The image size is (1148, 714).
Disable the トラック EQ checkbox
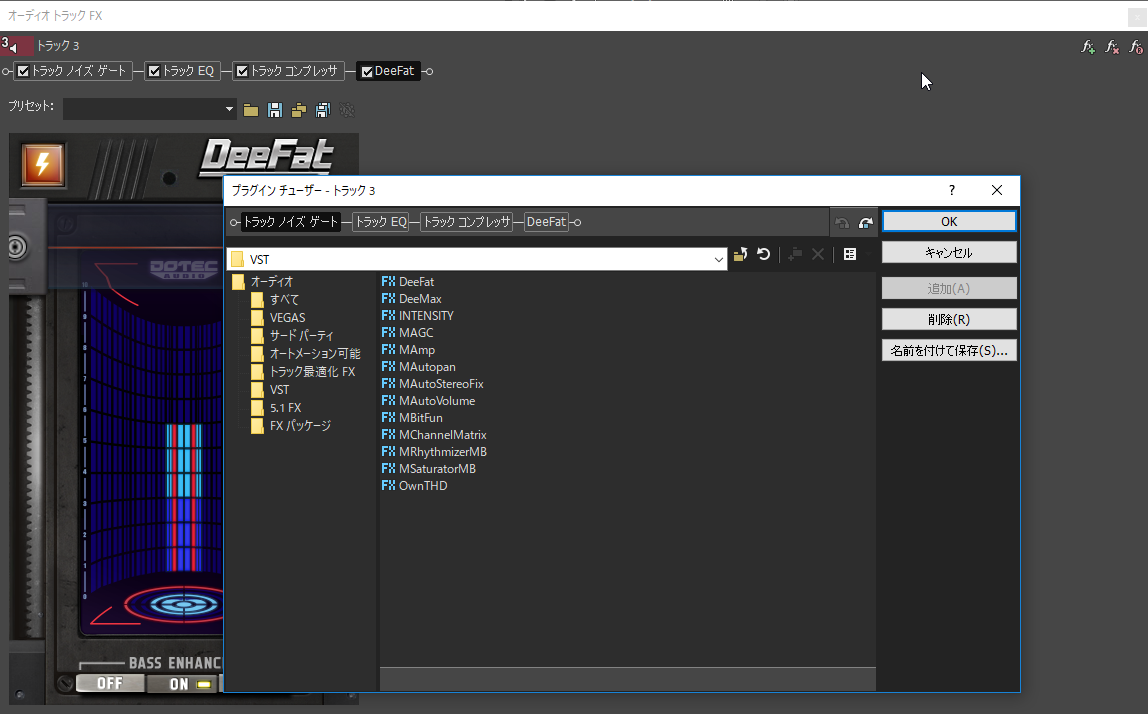point(155,72)
